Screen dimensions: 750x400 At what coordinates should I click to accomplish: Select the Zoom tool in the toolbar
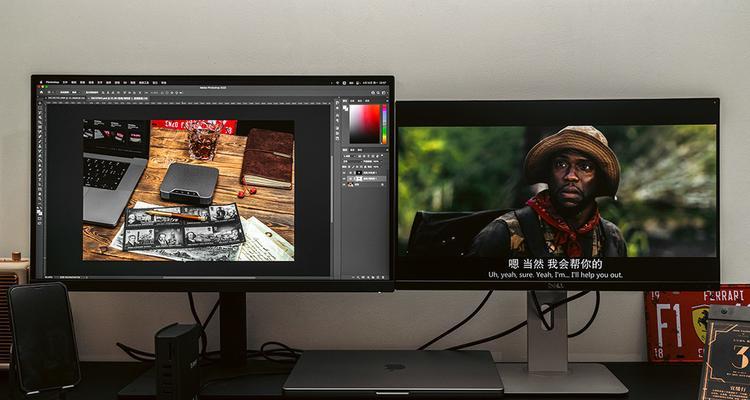tap(40, 199)
